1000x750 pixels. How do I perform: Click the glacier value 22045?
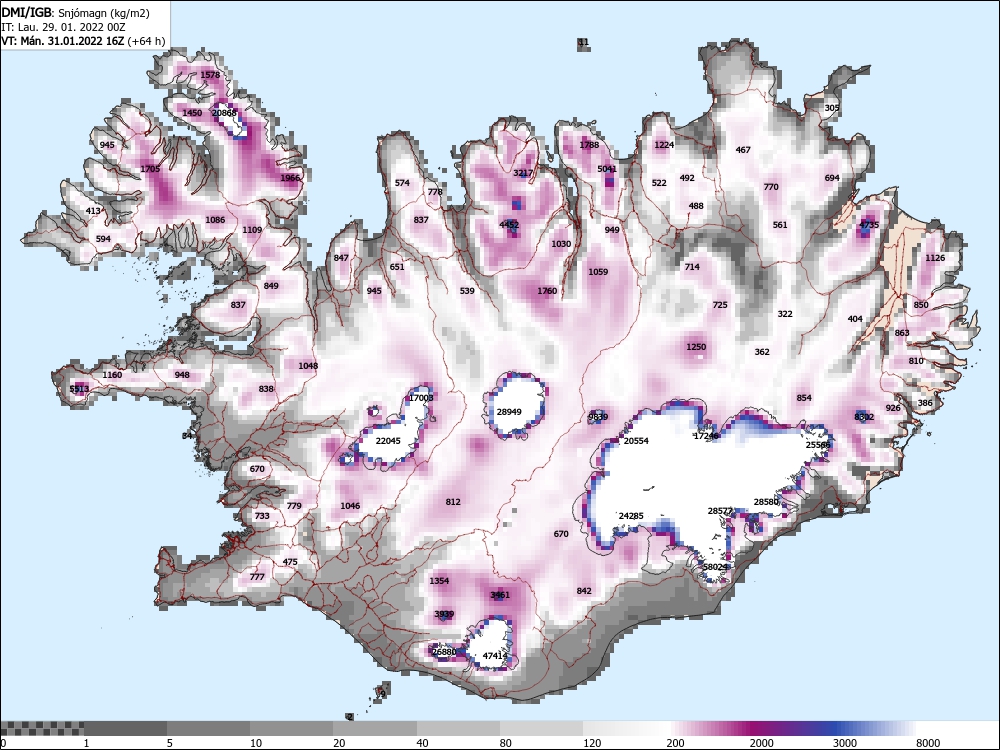point(388,441)
